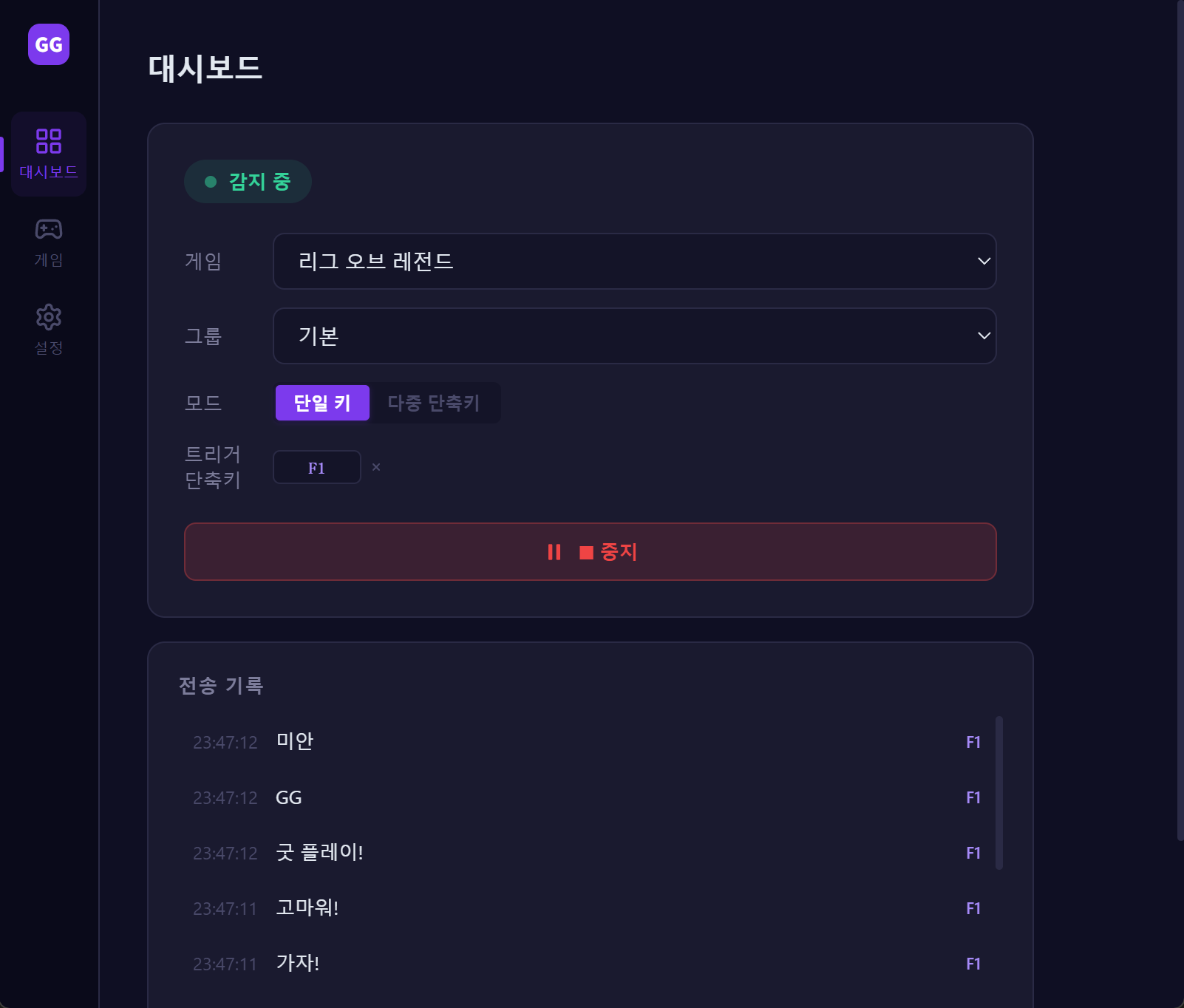
Task: Click the GG app logo
Action: coord(47,45)
